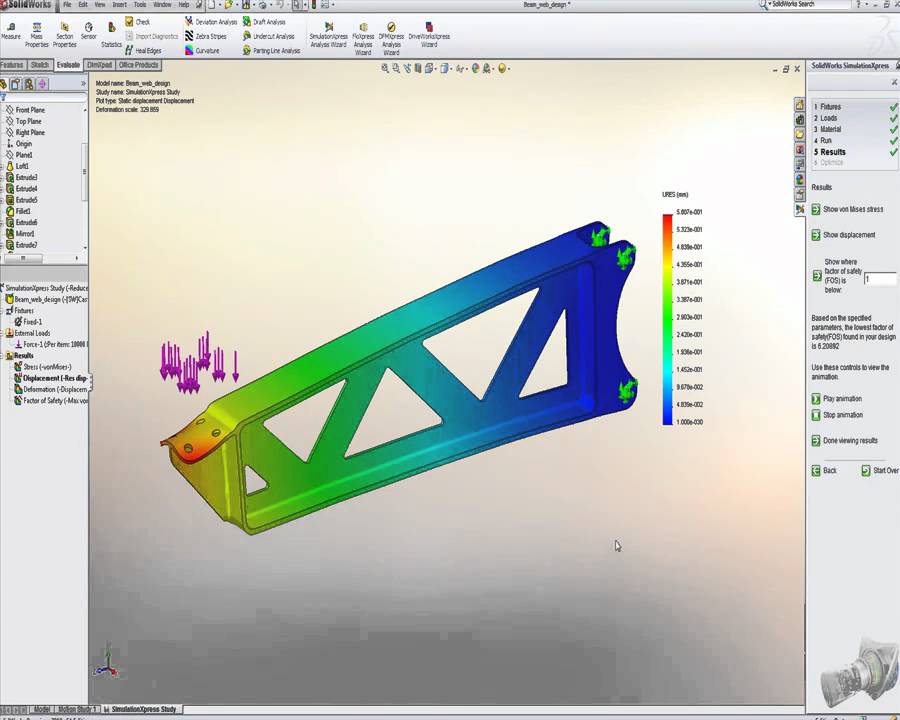Select the Measure tool

10,32
